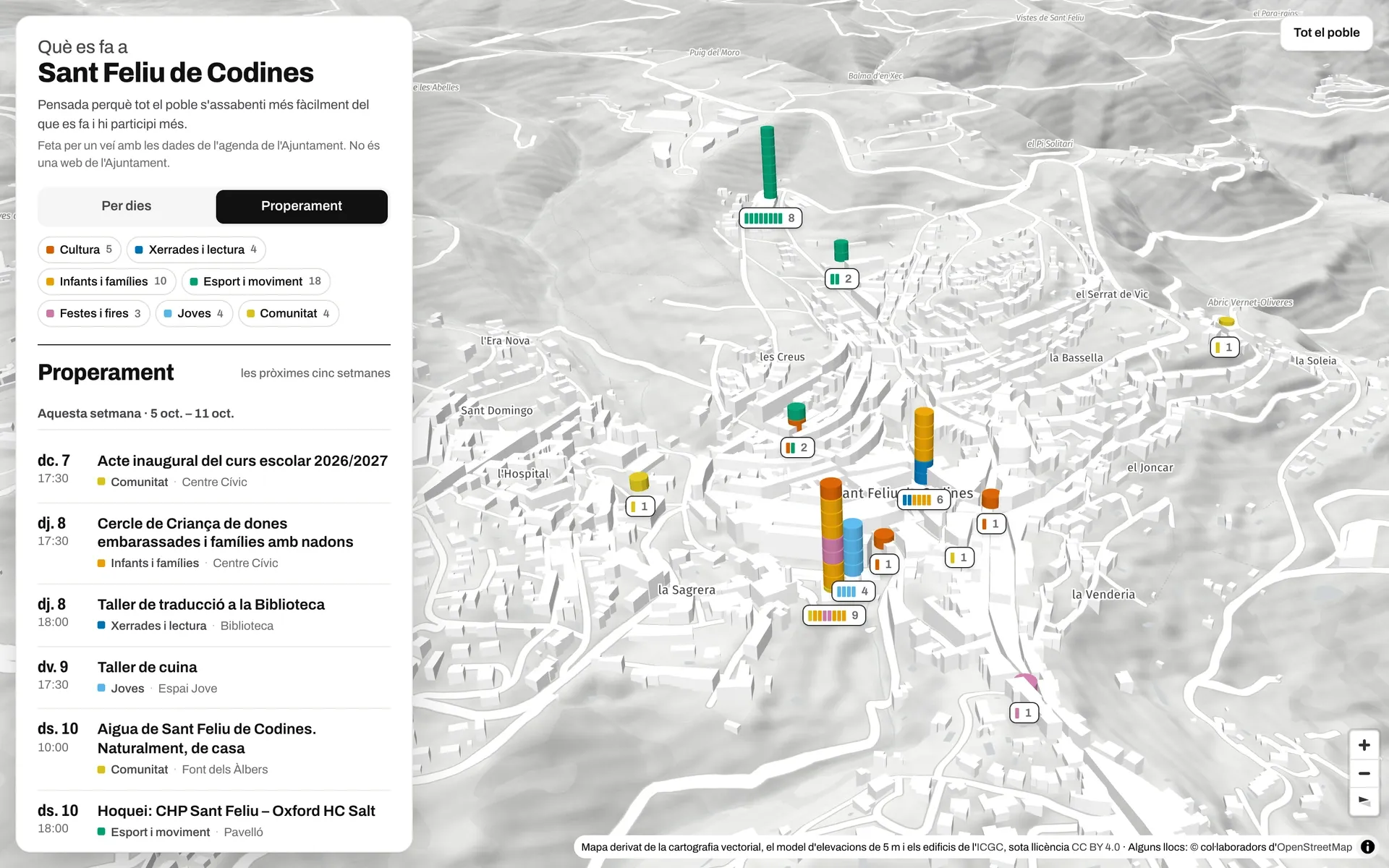Zoom in on the map
Image resolution: width=1389 pixels, height=868 pixels.
click(x=1364, y=745)
